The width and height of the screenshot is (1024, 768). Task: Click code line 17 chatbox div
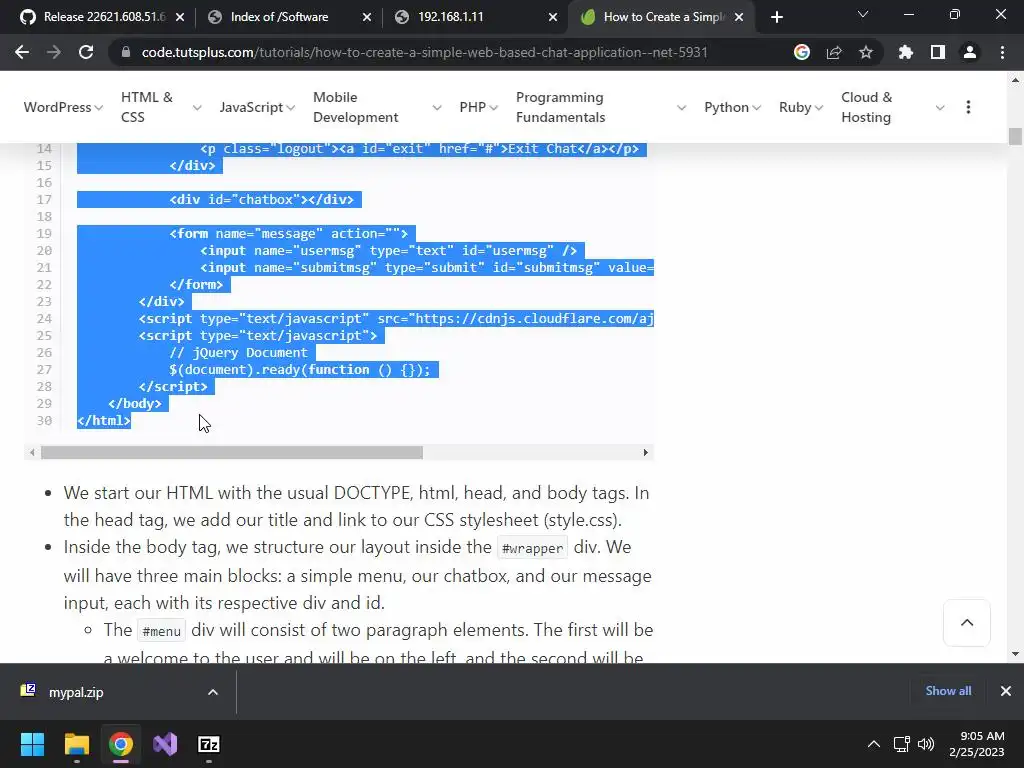tap(261, 200)
